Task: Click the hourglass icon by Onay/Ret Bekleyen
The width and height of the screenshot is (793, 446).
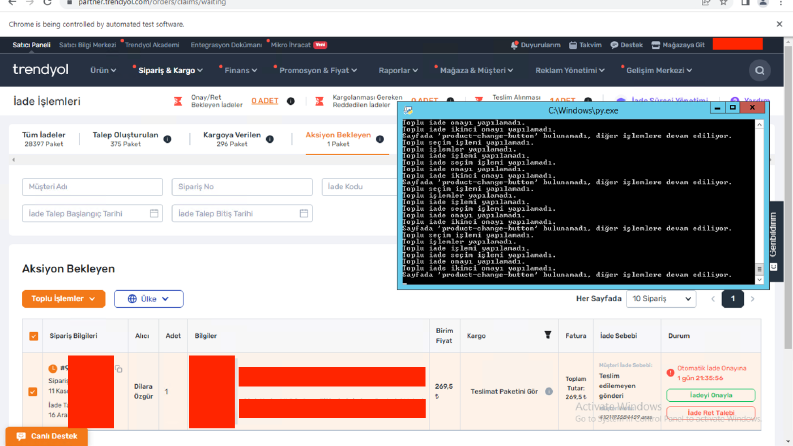Action: 178,102
